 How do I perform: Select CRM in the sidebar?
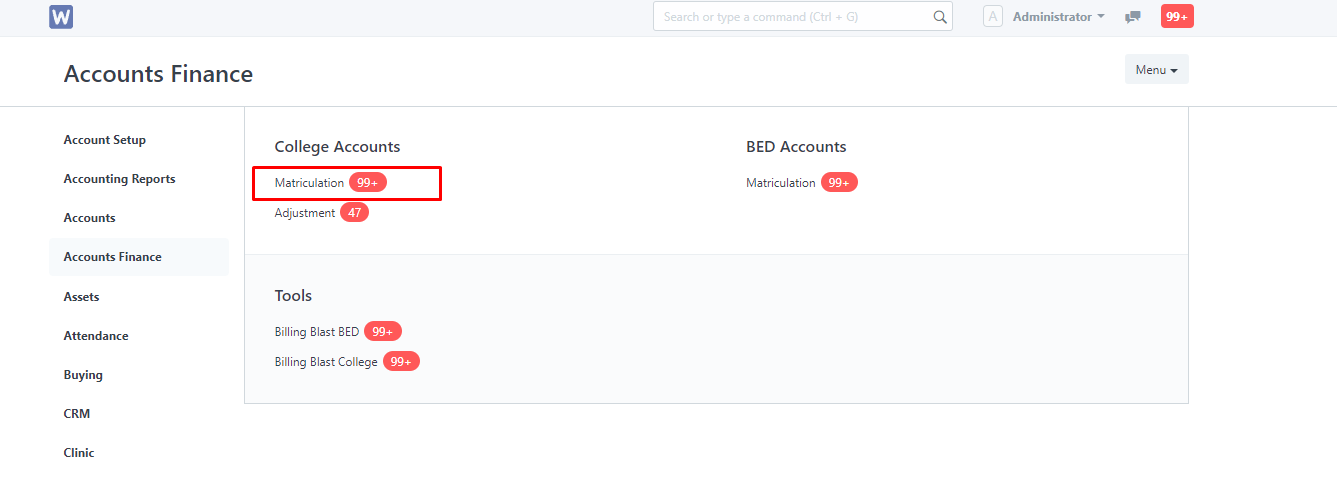point(77,414)
